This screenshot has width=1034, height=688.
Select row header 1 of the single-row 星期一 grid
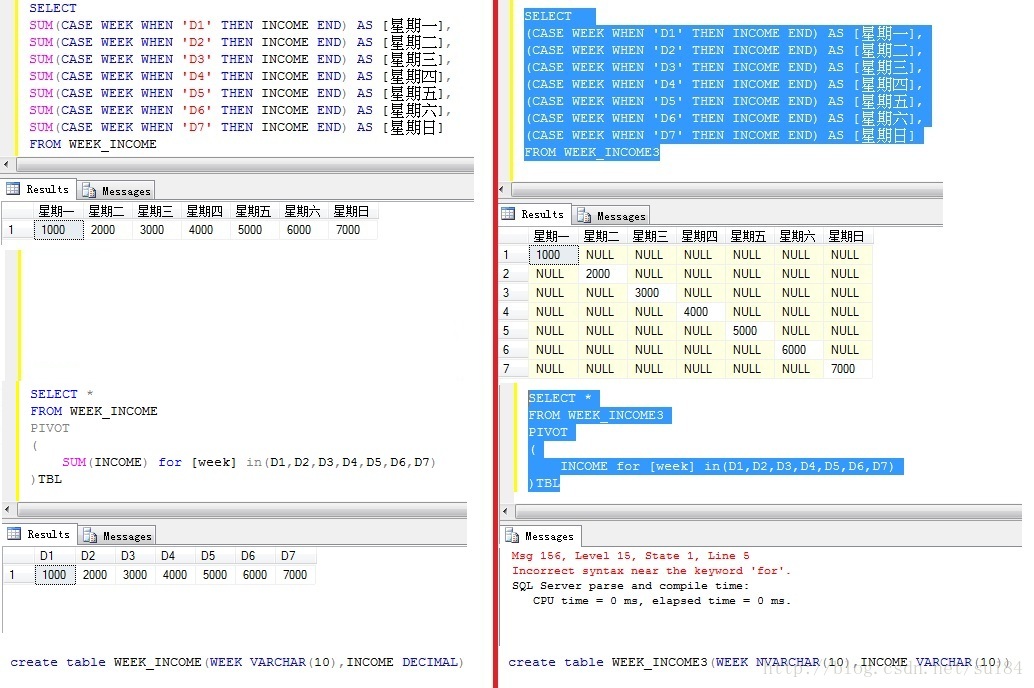point(18,230)
